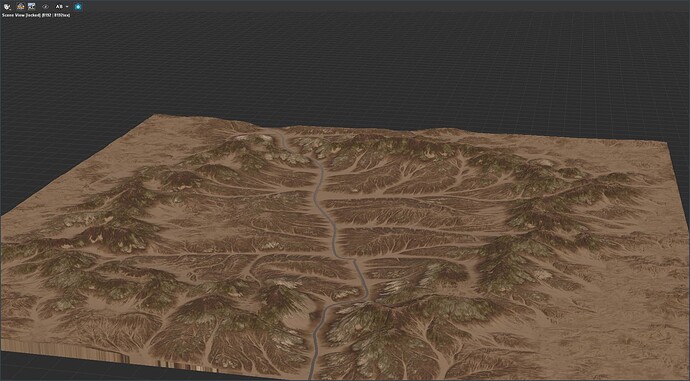Click the first camera settings toolbar icon
Image resolution: width=690 pixels, height=381 pixels.
[7, 7]
